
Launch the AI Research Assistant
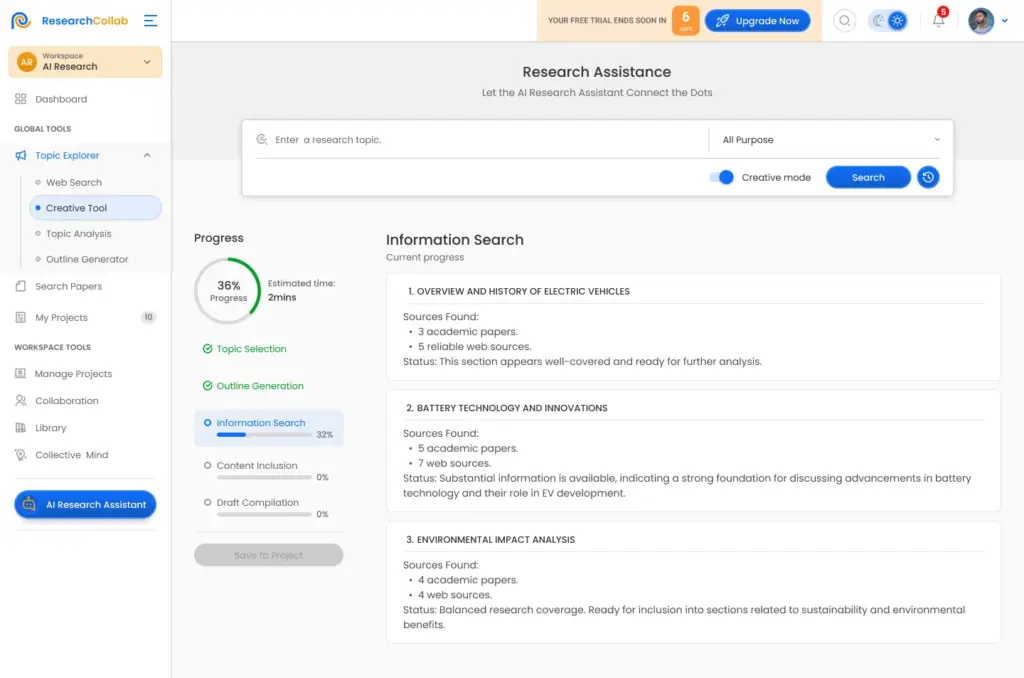click(85, 505)
